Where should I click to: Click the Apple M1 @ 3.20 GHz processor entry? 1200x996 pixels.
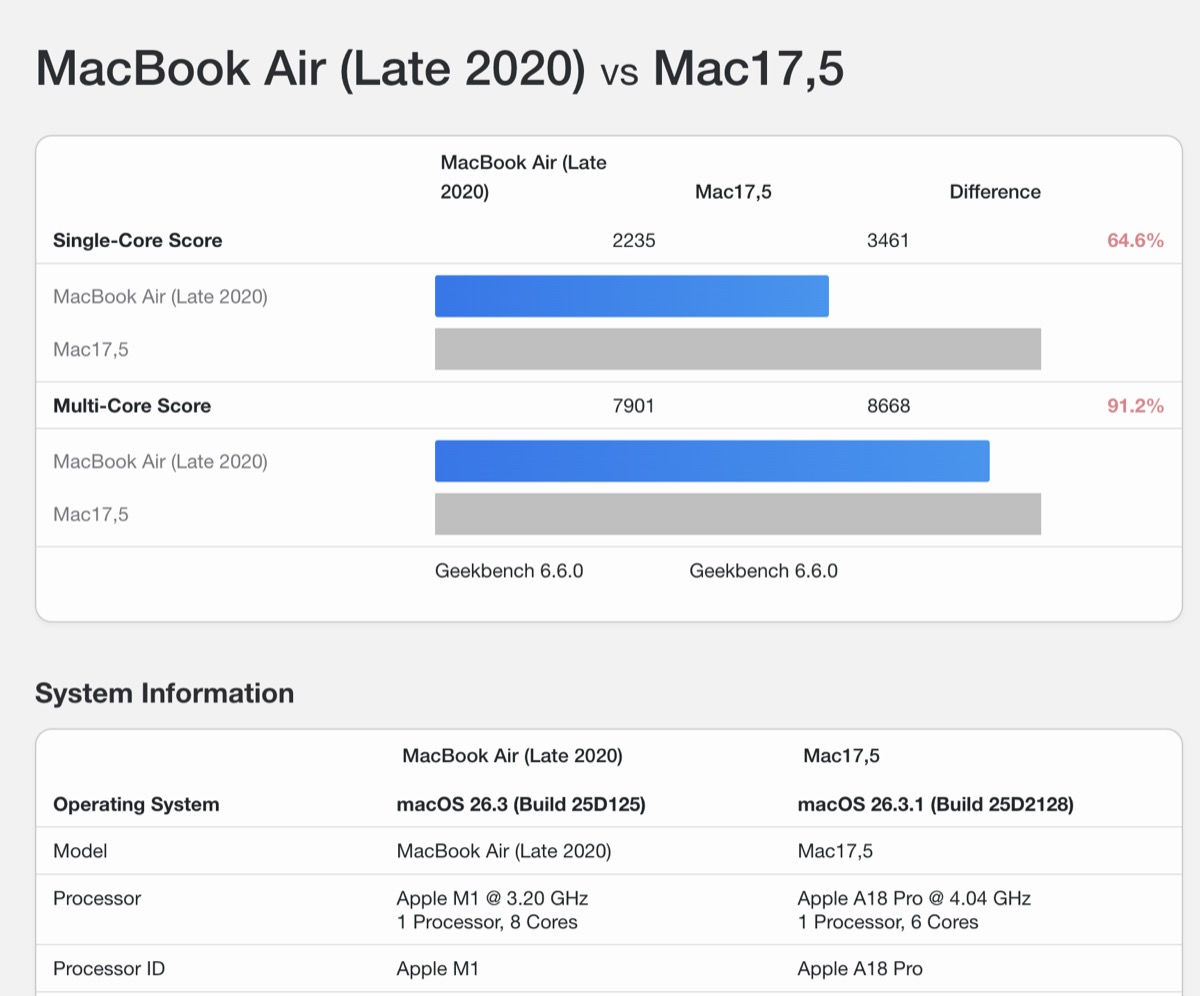coord(492,898)
